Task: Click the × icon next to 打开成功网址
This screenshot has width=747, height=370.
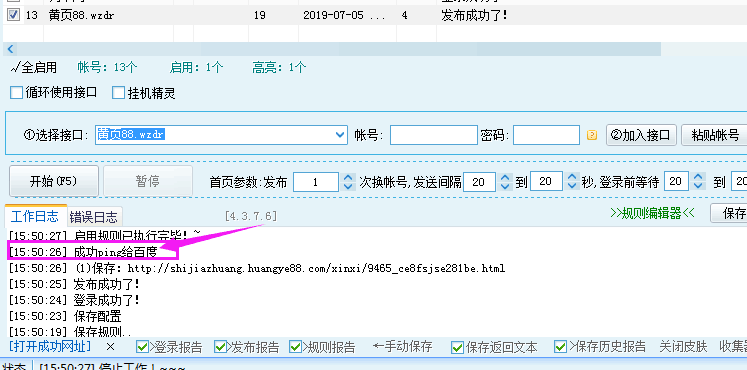Action: point(110,347)
